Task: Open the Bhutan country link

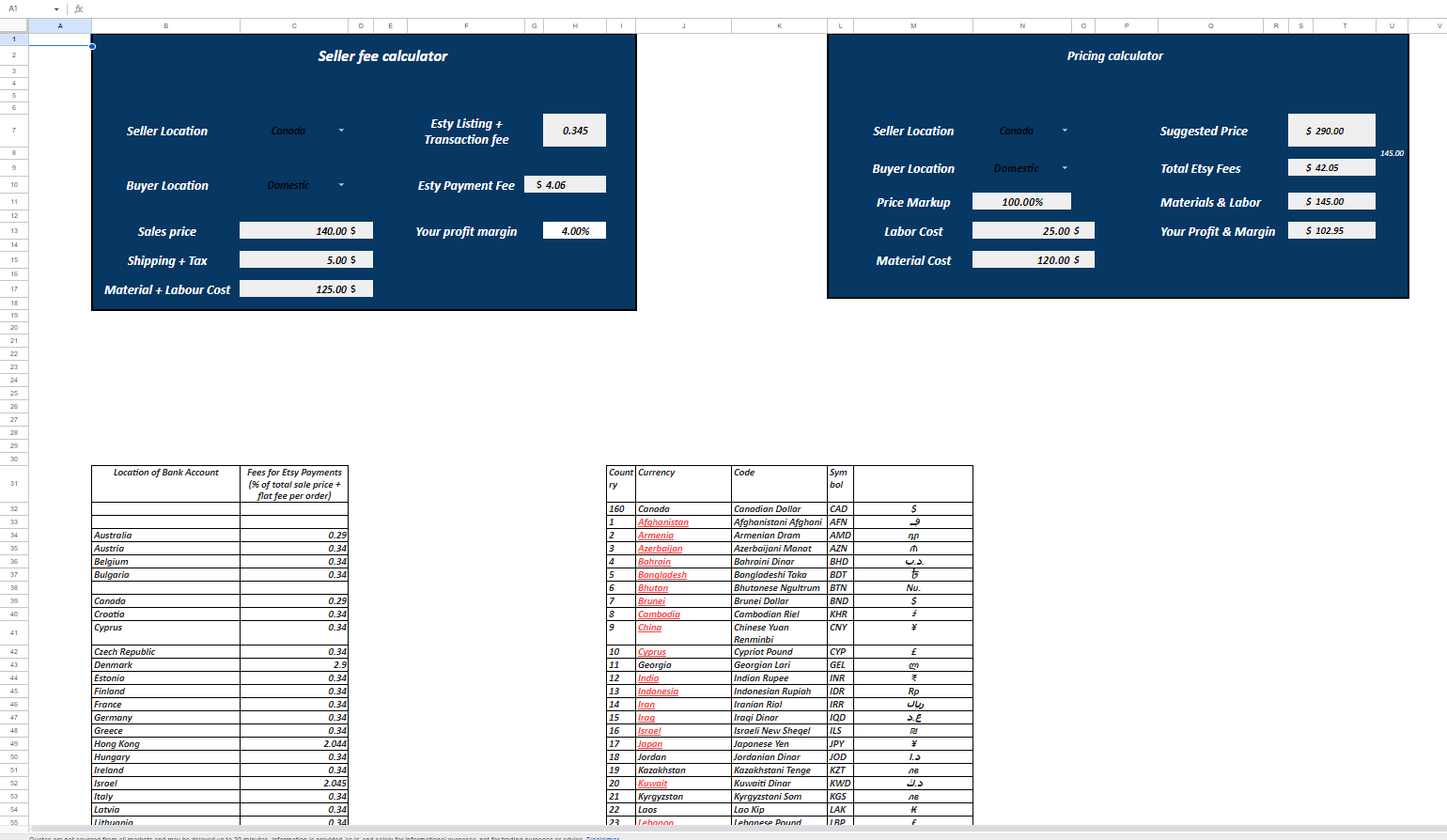Action: tap(653, 588)
